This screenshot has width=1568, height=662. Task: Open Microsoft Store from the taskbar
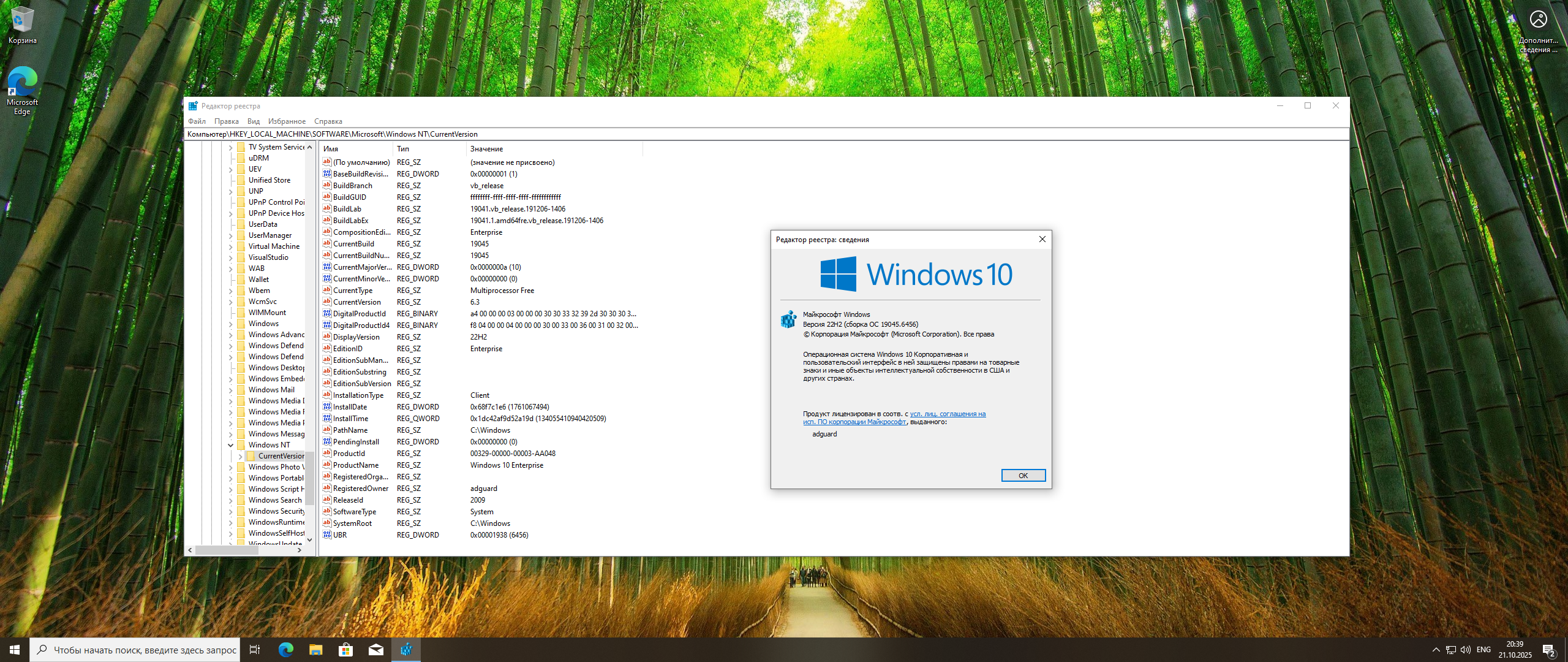(x=346, y=650)
